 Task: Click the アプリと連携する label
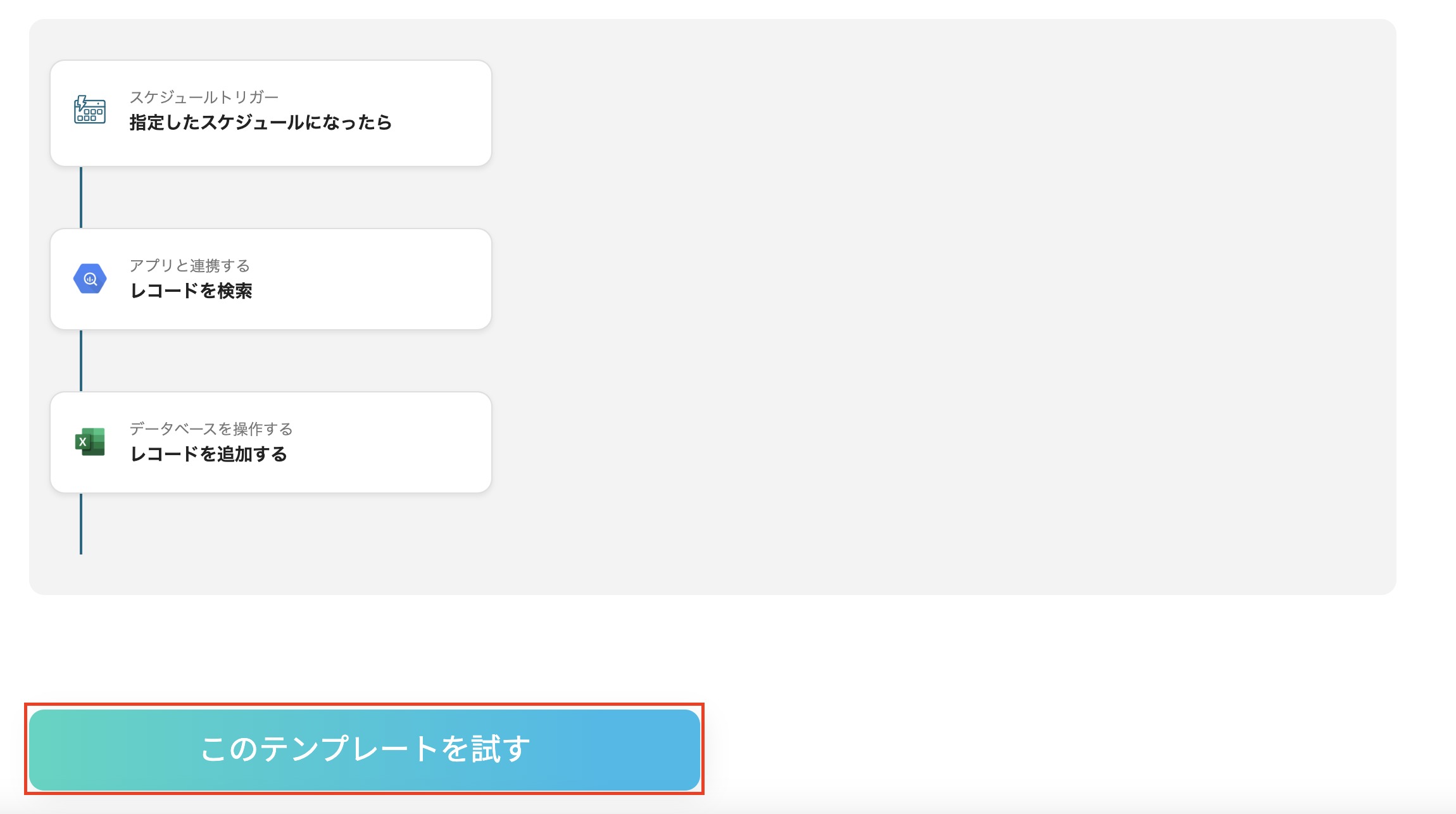pos(189,266)
